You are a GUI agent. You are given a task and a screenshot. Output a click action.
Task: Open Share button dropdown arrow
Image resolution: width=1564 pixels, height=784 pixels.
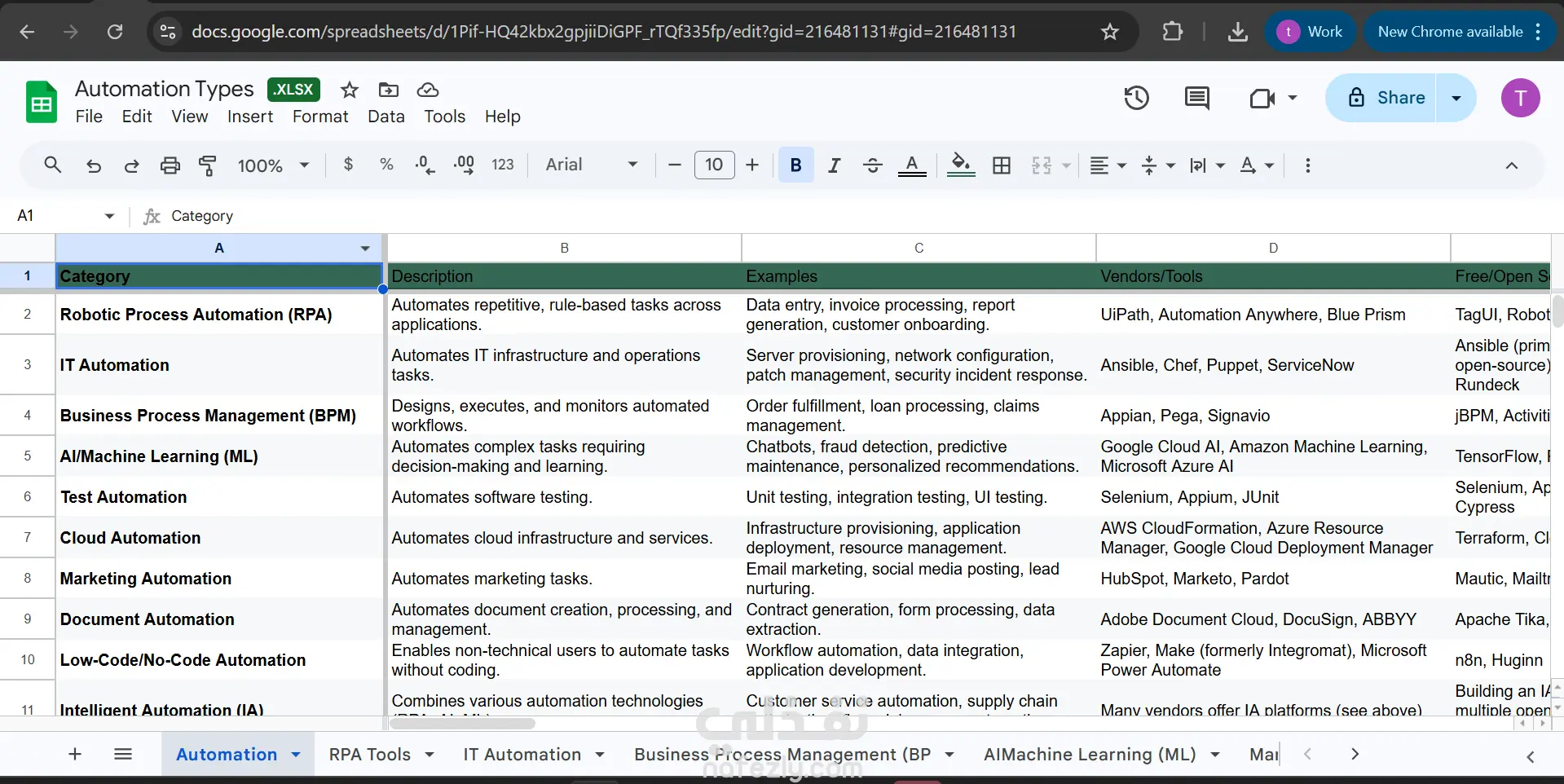1456,98
